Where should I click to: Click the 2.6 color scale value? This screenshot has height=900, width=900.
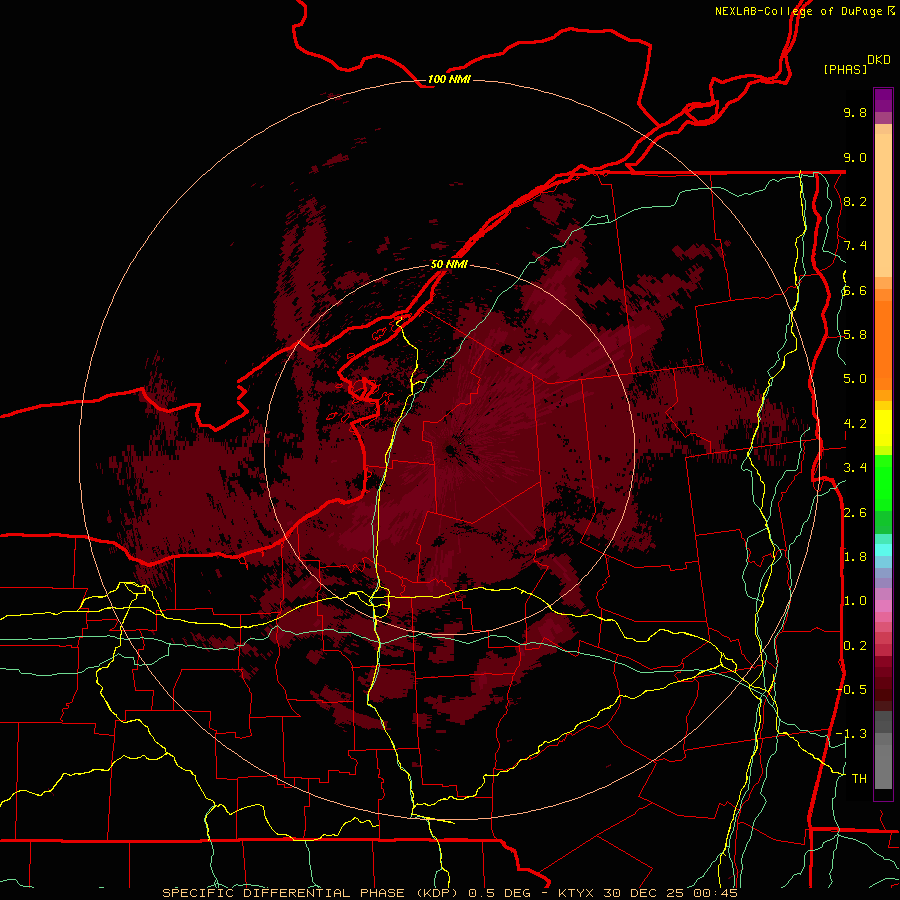(x=855, y=513)
